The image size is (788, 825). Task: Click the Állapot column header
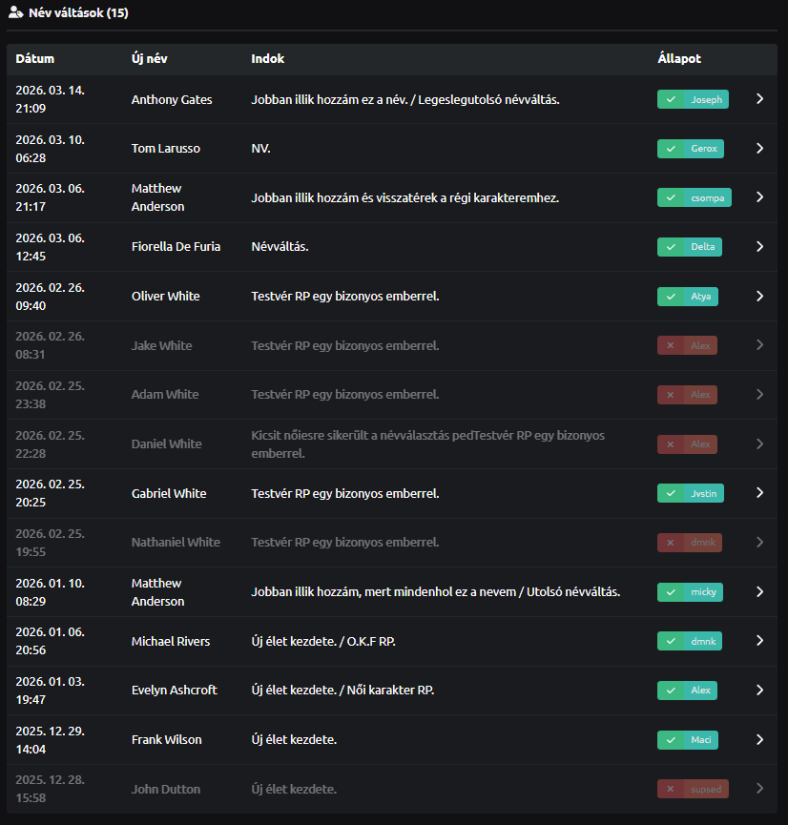click(679, 59)
